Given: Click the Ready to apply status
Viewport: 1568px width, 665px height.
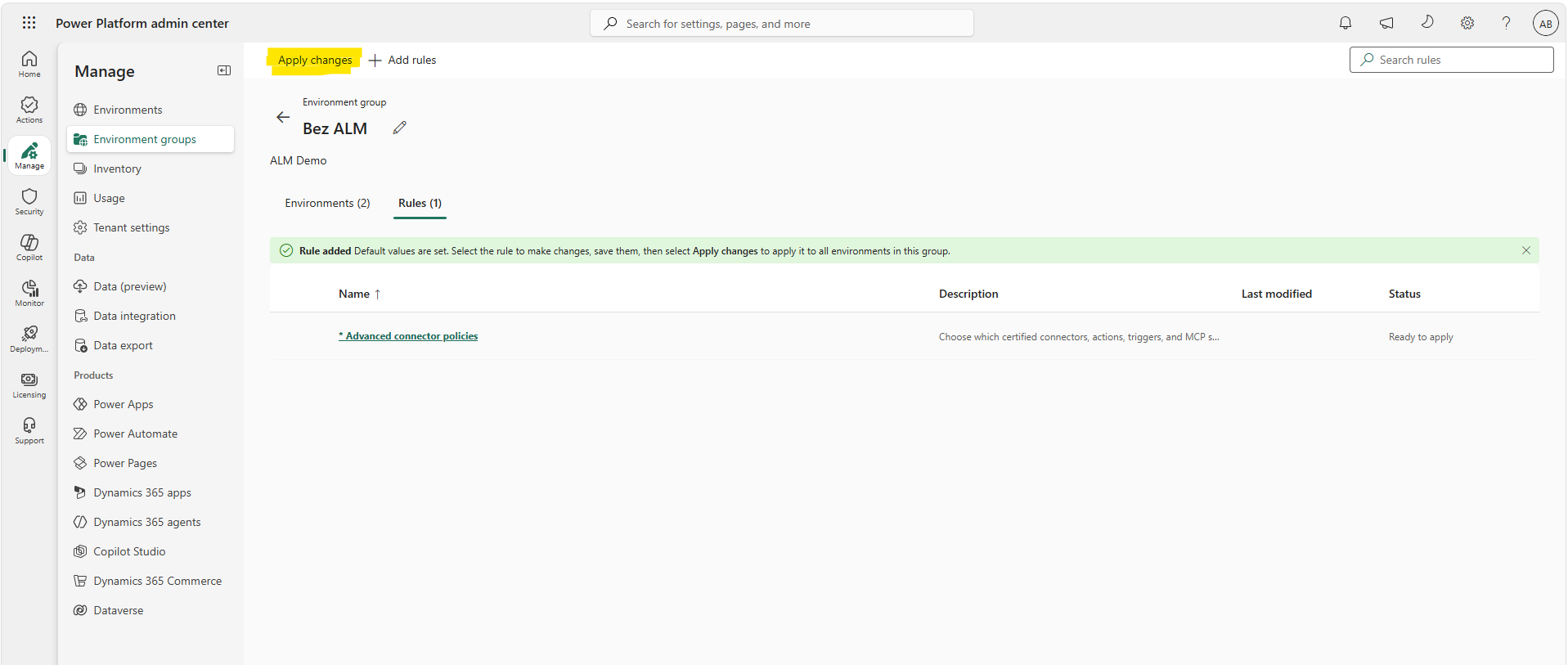Looking at the screenshot, I should [1421, 337].
